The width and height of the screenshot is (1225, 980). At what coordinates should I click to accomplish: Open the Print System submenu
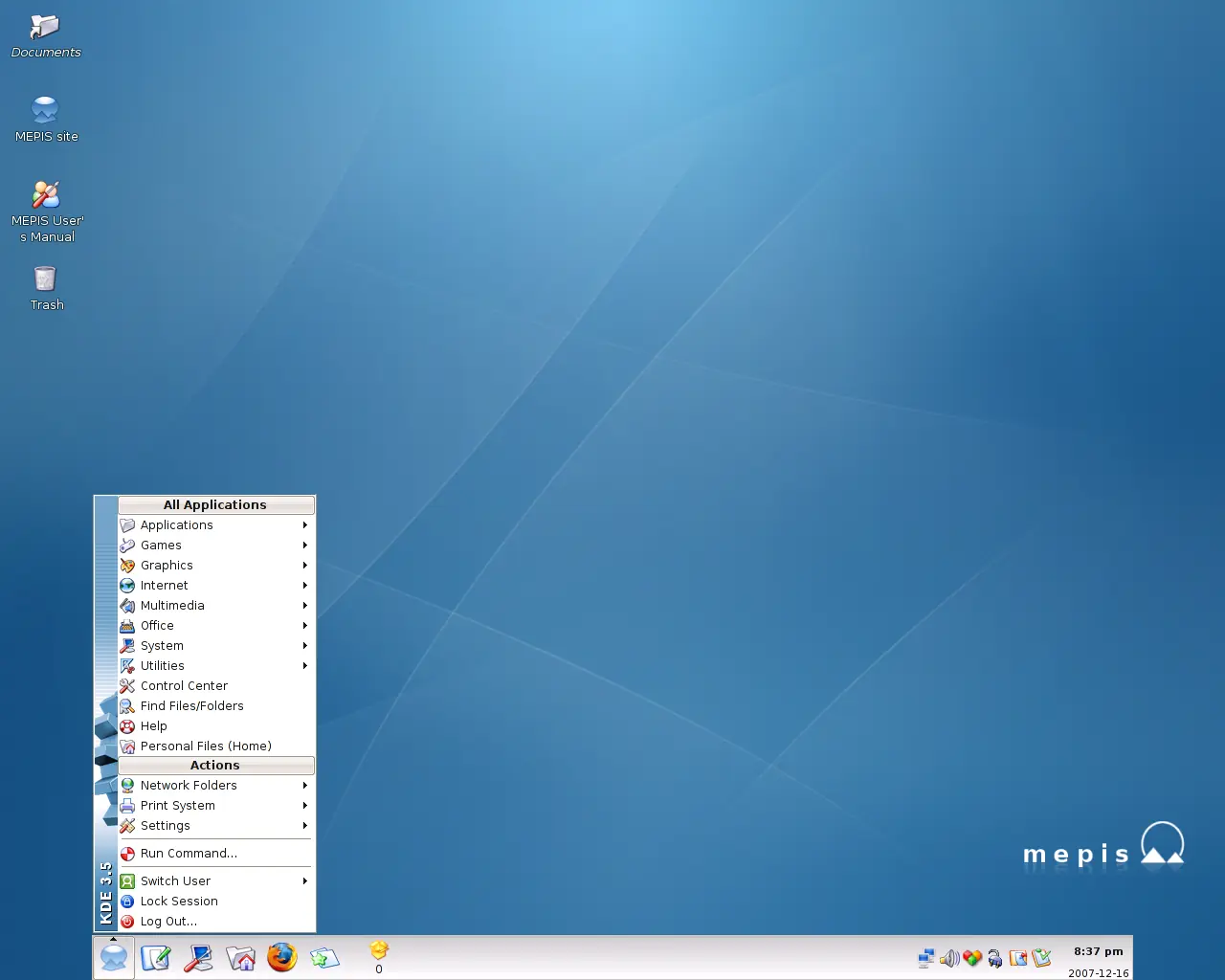[x=216, y=806]
